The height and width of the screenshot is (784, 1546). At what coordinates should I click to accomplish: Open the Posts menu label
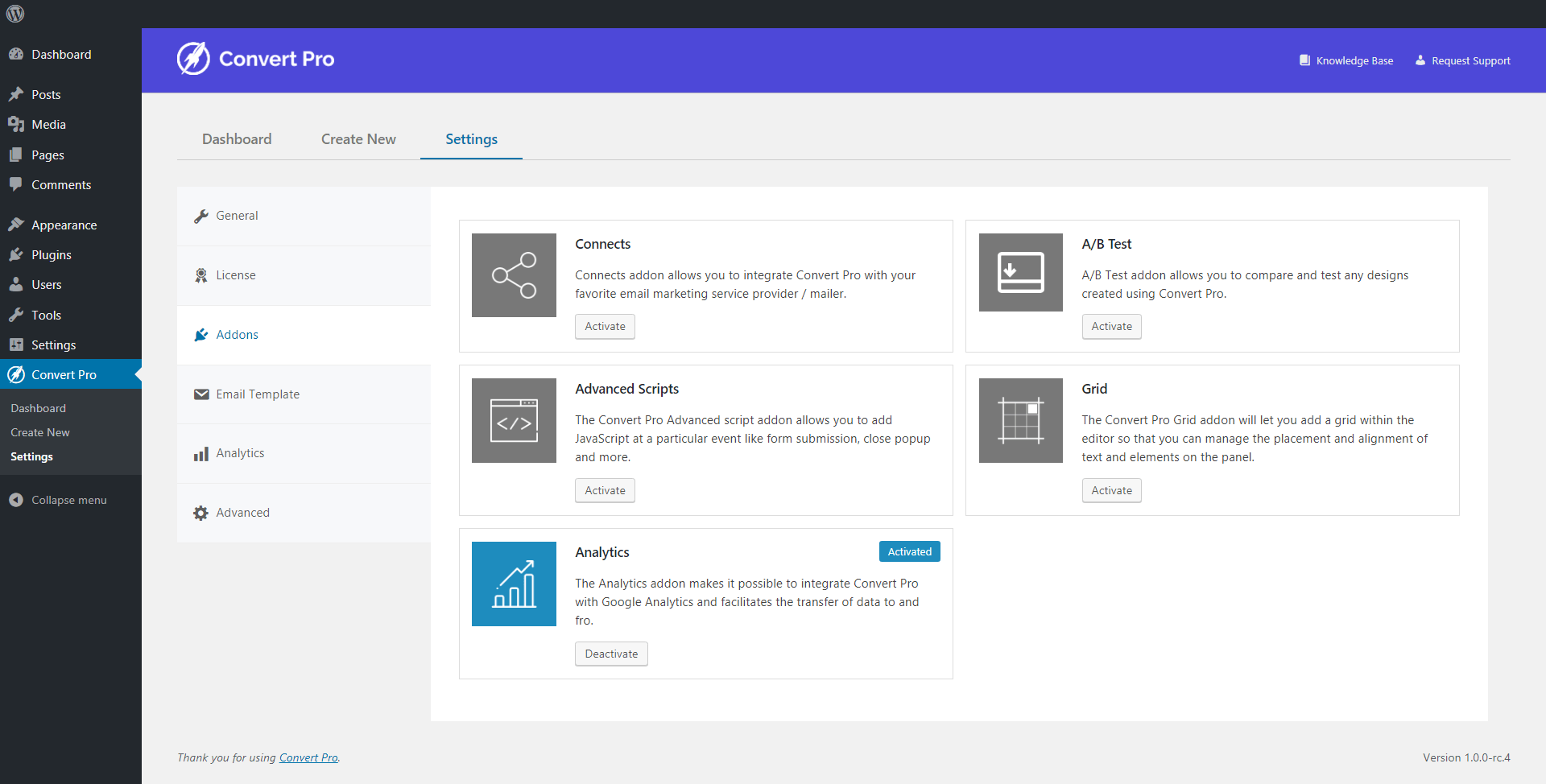pos(46,94)
